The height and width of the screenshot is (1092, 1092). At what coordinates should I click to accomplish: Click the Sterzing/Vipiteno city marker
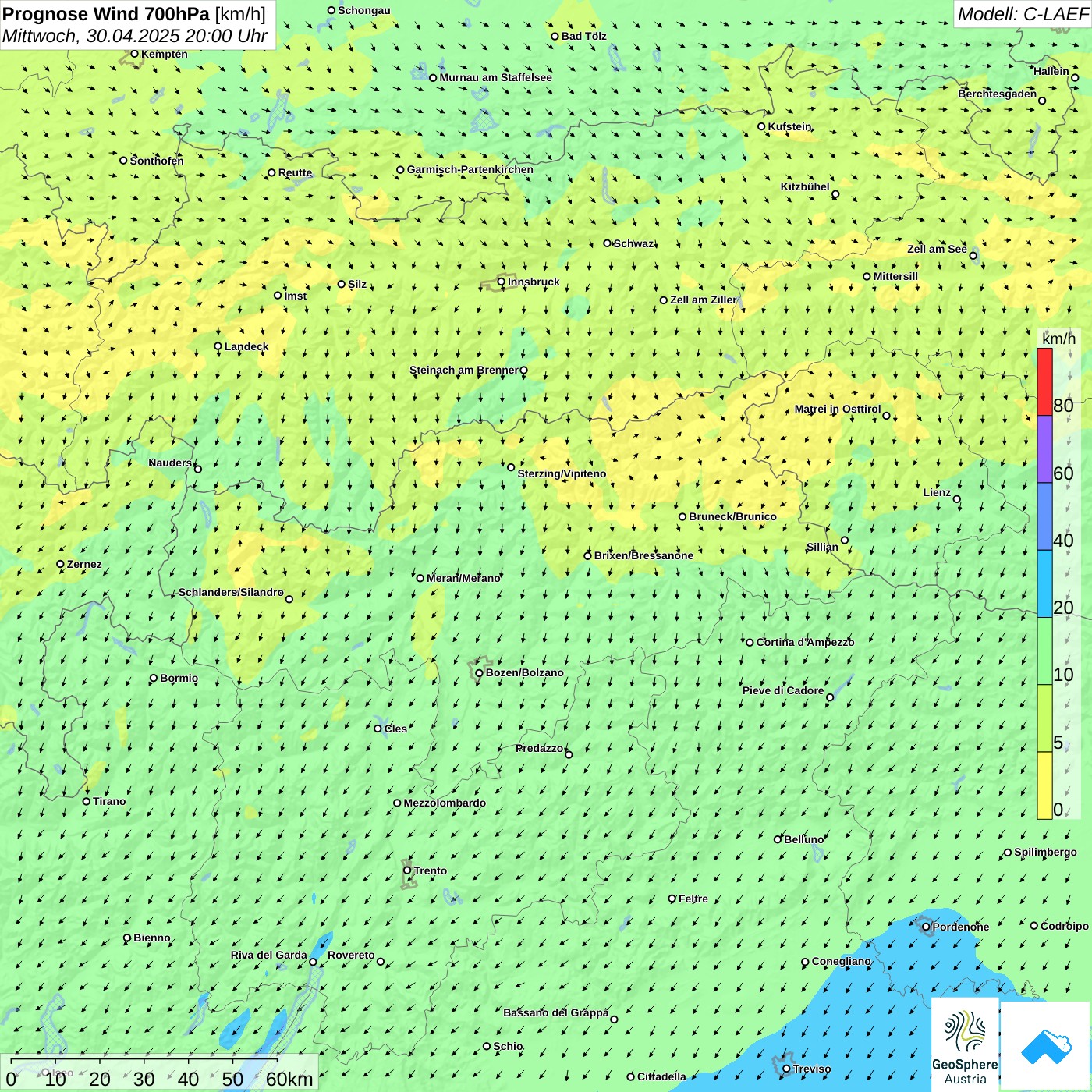[512, 467]
